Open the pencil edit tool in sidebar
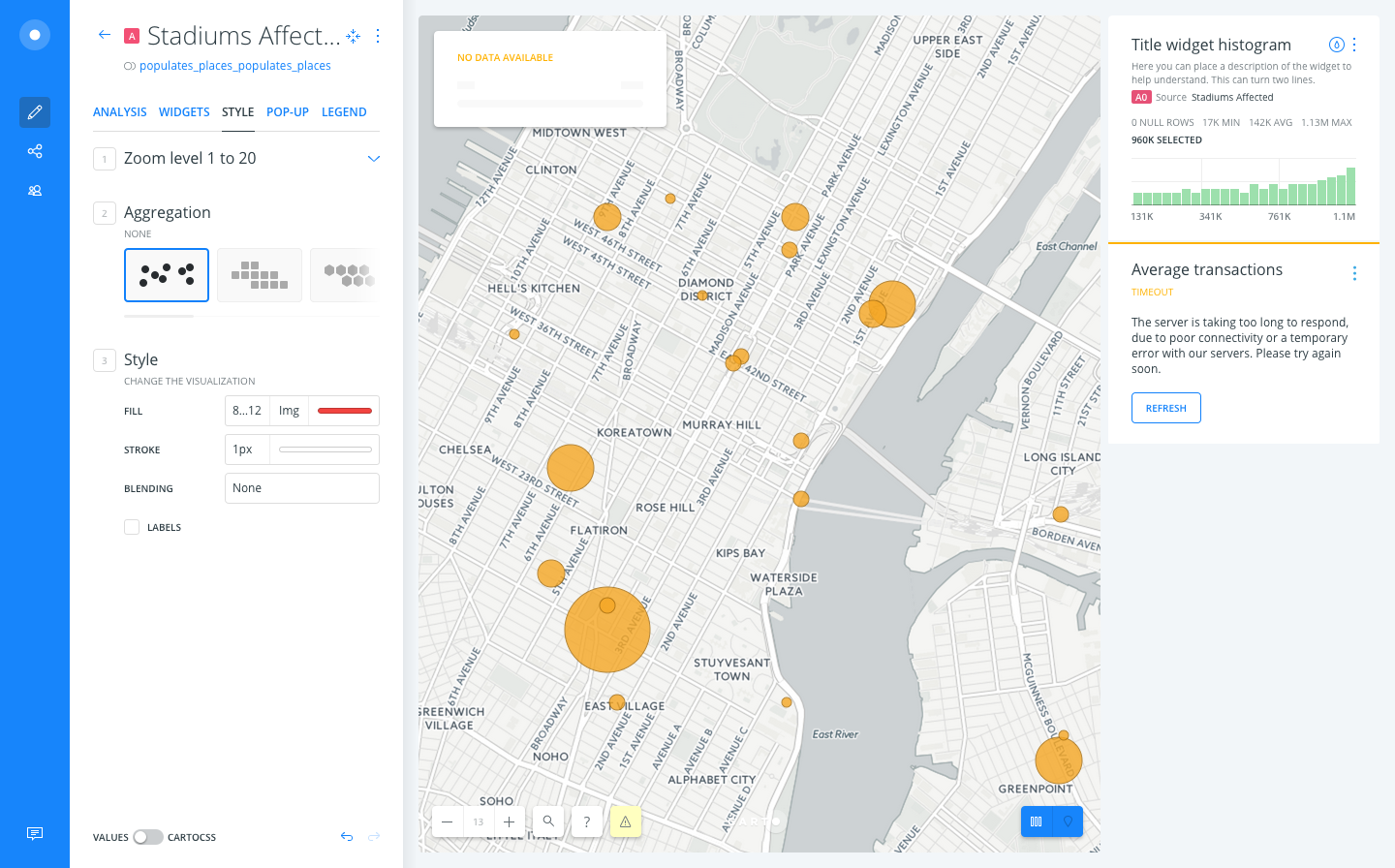Screen dimensions: 1395x868 pyautogui.click(x=35, y=112)
